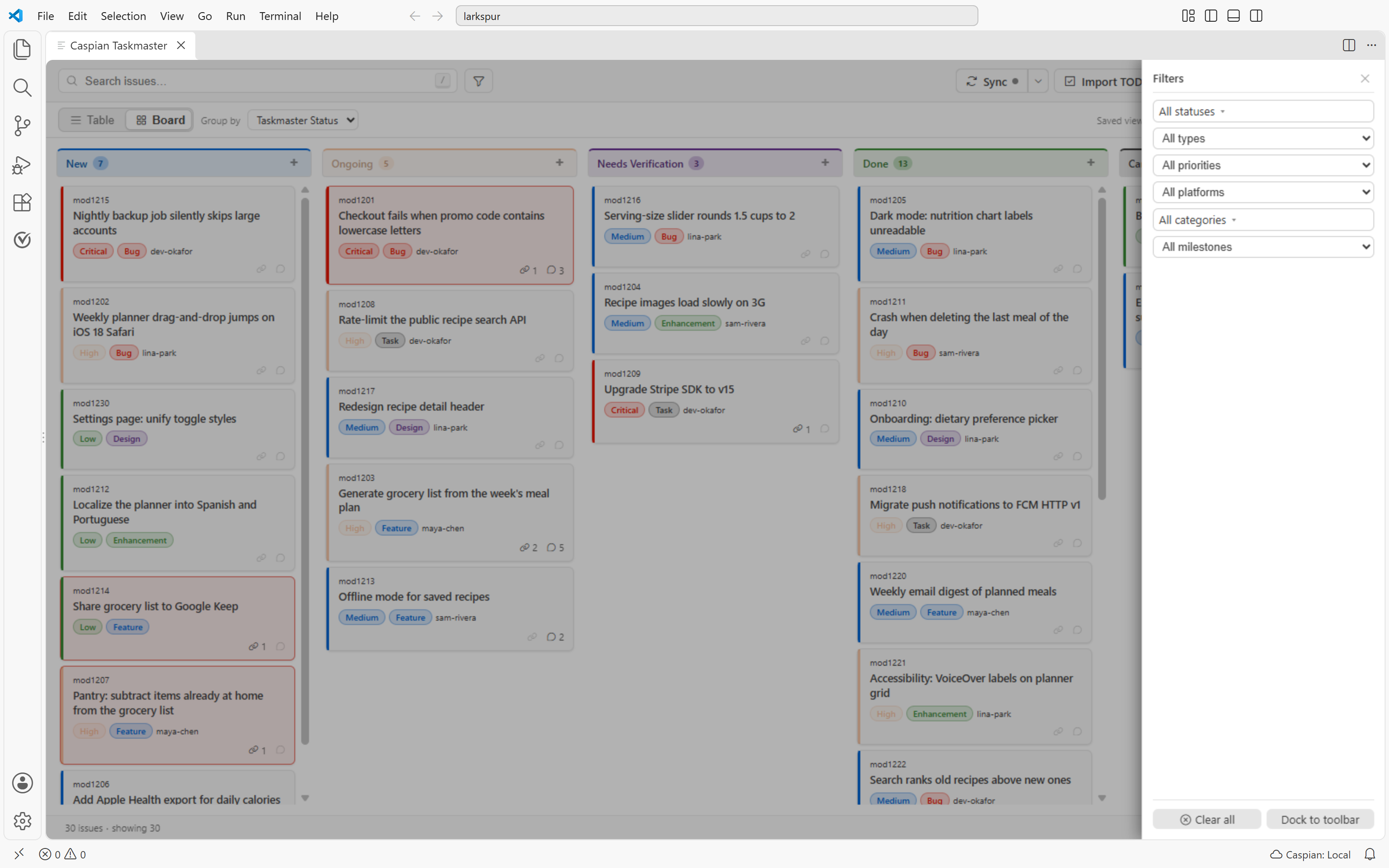The height and width of the screenshot is (868, 1389).
Task: Click Caspian: Local in status bar
Action: click(1310, 854)
